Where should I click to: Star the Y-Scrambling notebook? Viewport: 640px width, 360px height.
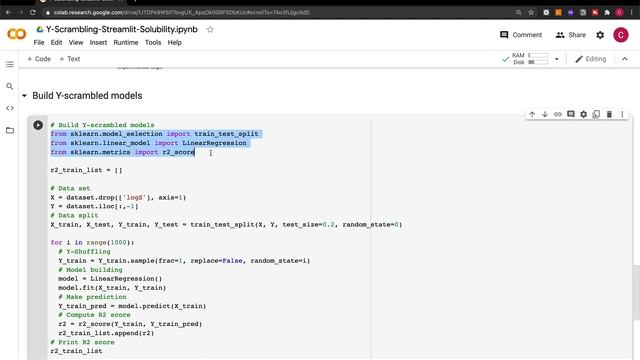click(x=210, y=29)
